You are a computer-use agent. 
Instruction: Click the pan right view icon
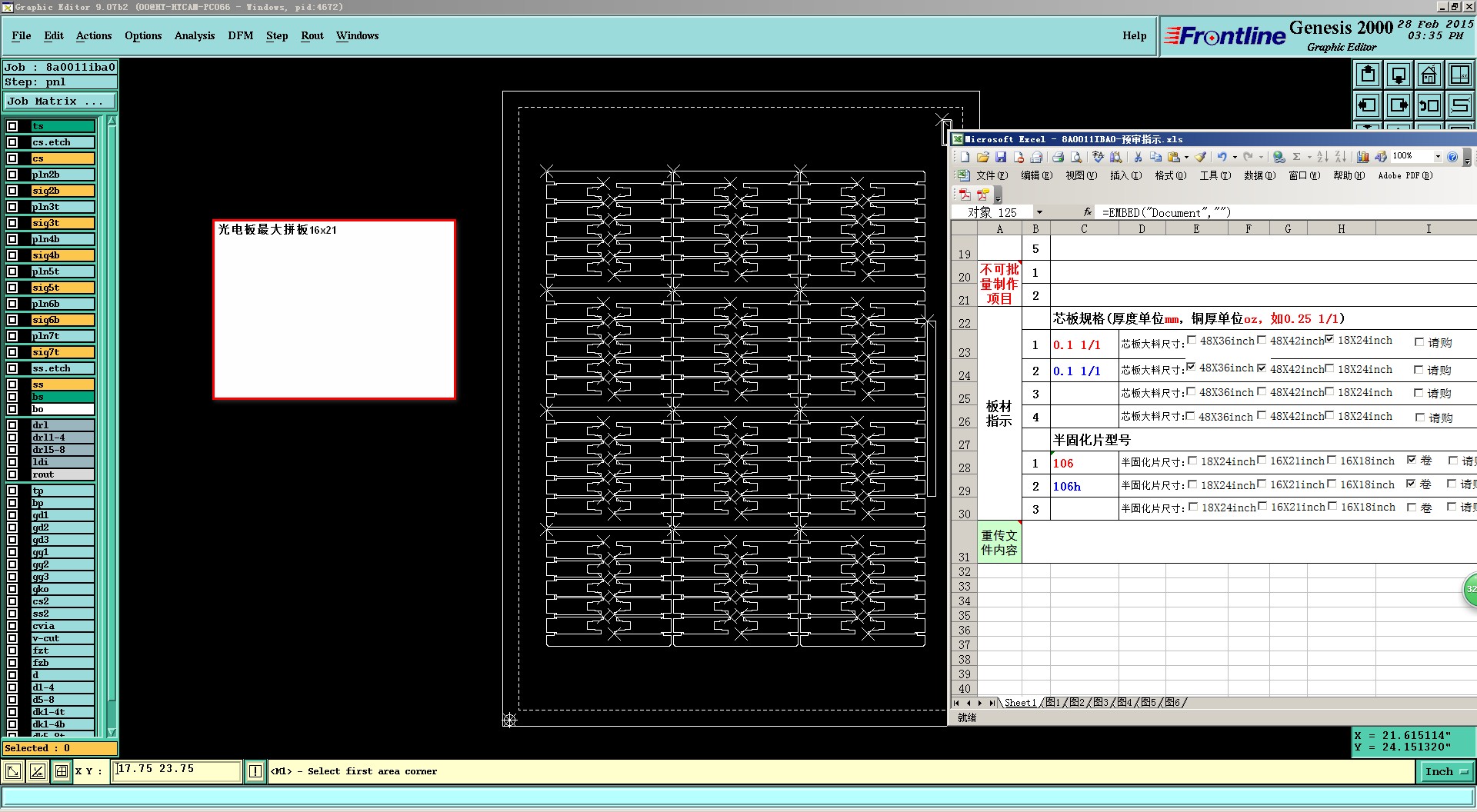click(1398, 105)
